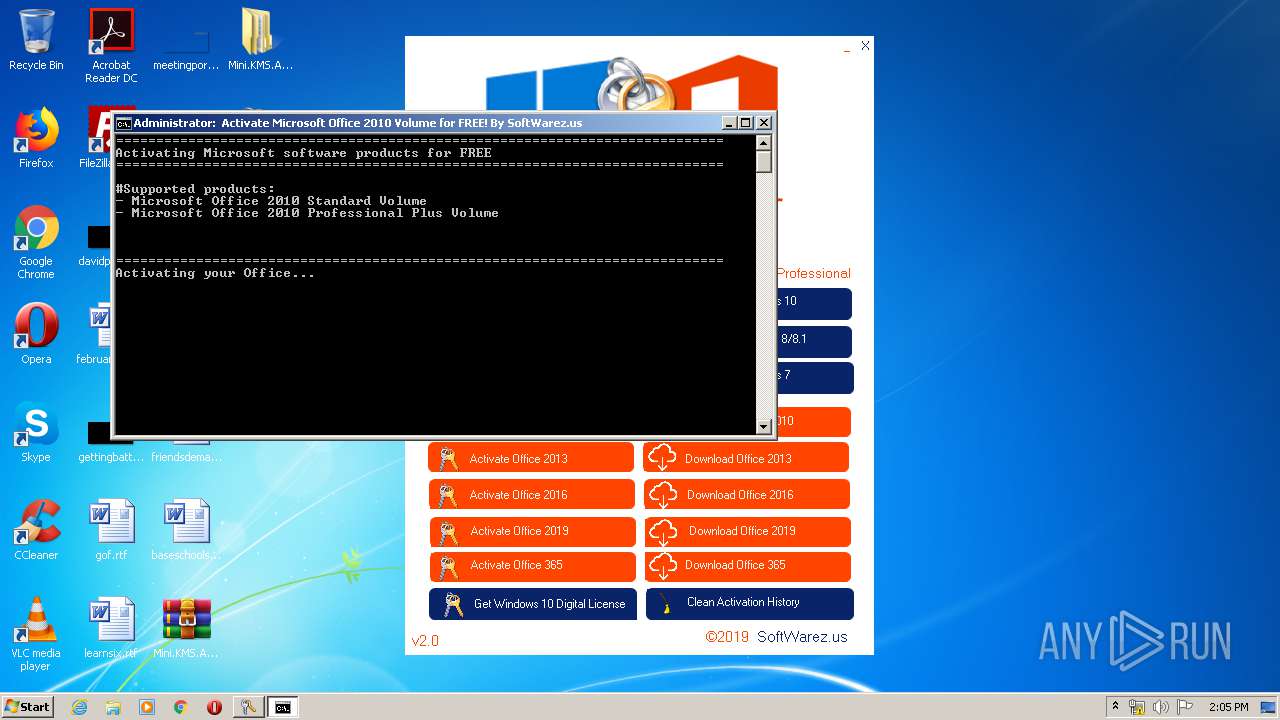Launch Google Chrome desktop shortcut
The width and height of the screenshot is (1280, 720).
click(x=36, y=242)
